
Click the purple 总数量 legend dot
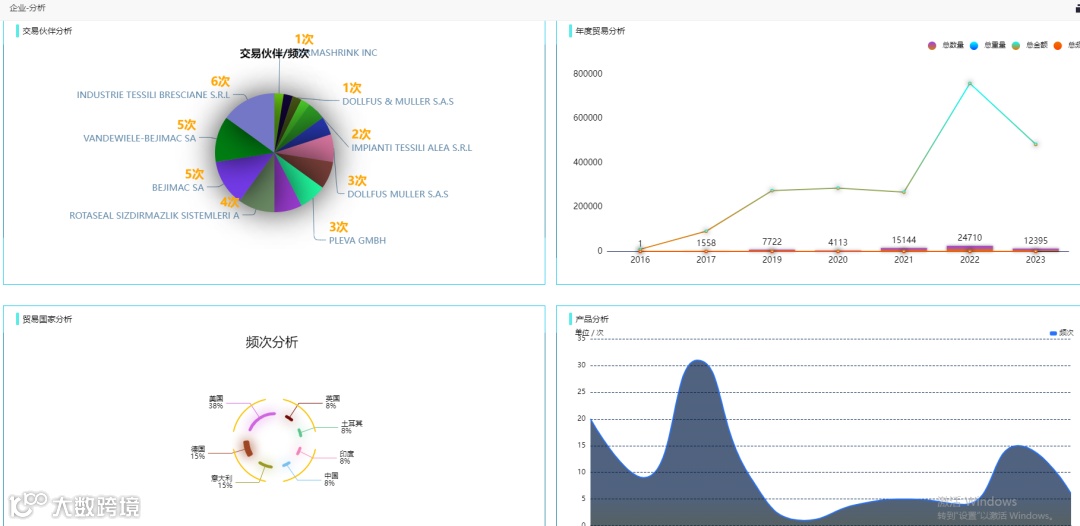932,45
